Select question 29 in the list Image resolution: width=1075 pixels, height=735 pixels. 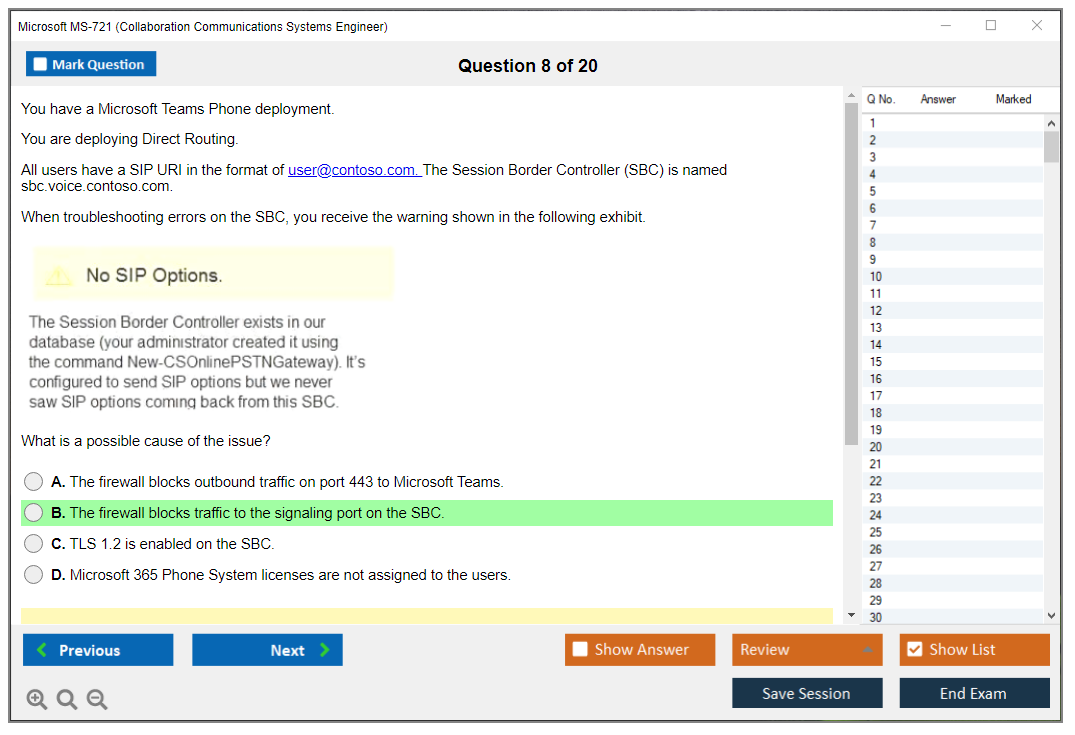(x=953, y=600)
